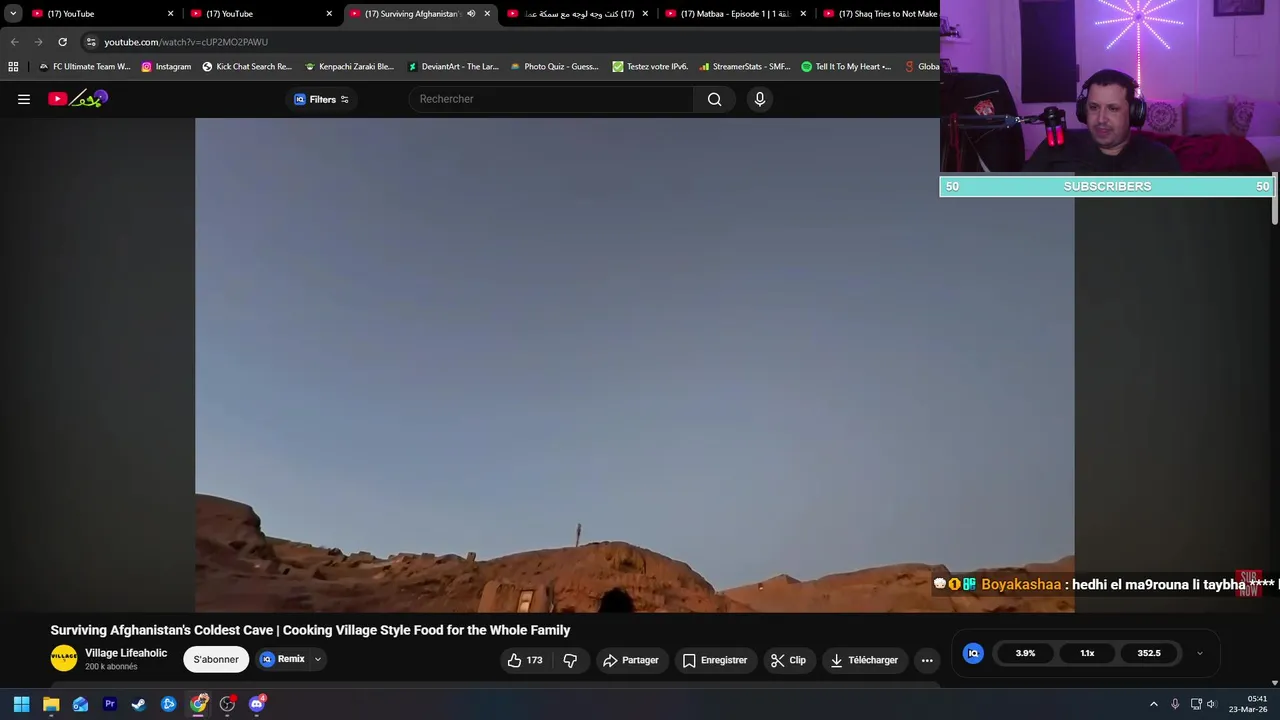Expand the Remix dropdown arrow

coord(318,659)
